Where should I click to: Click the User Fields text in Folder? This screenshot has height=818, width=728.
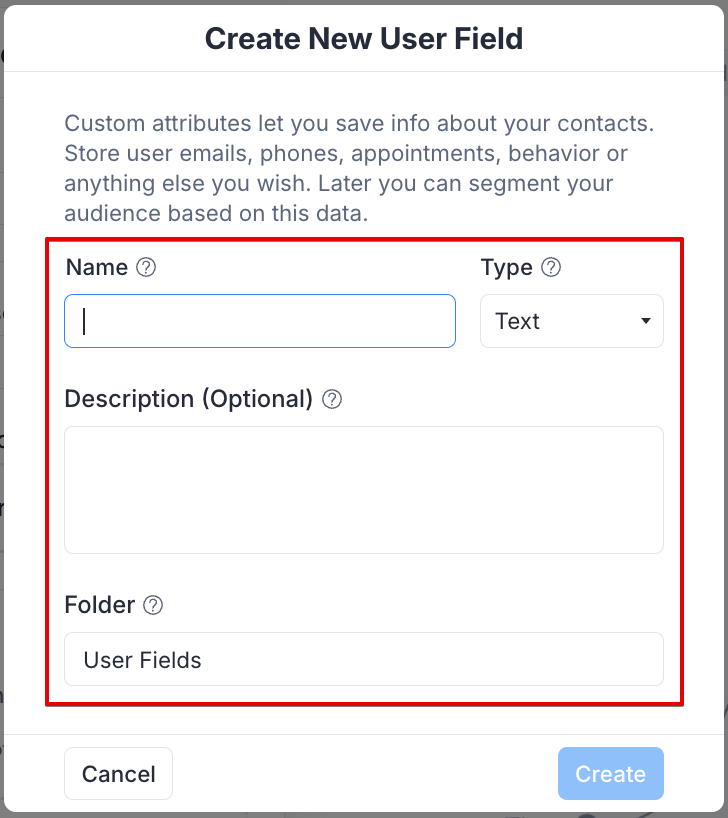[x=142, y=660]
